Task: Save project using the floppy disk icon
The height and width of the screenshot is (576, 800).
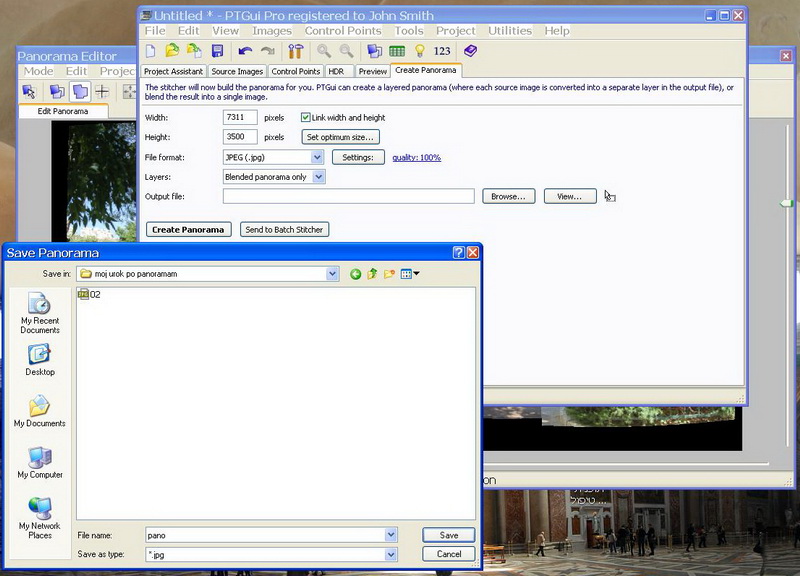Action: coord(217,51)
